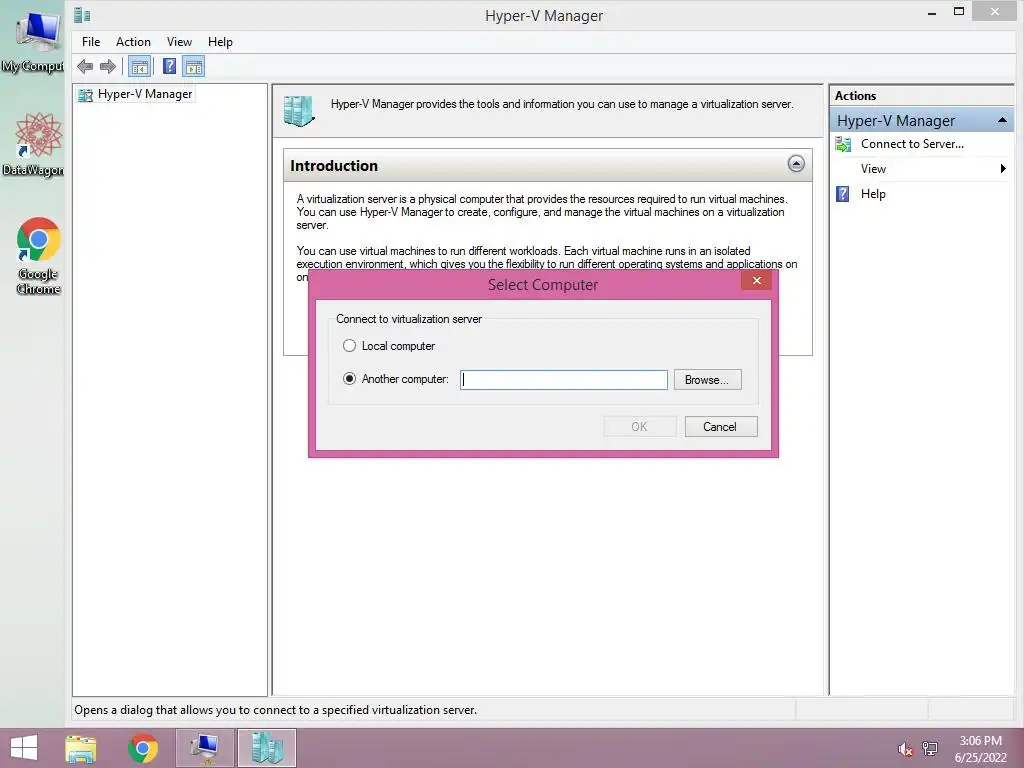
Task: Open File Explorer from the taskbar
Action: click(81, 748)
